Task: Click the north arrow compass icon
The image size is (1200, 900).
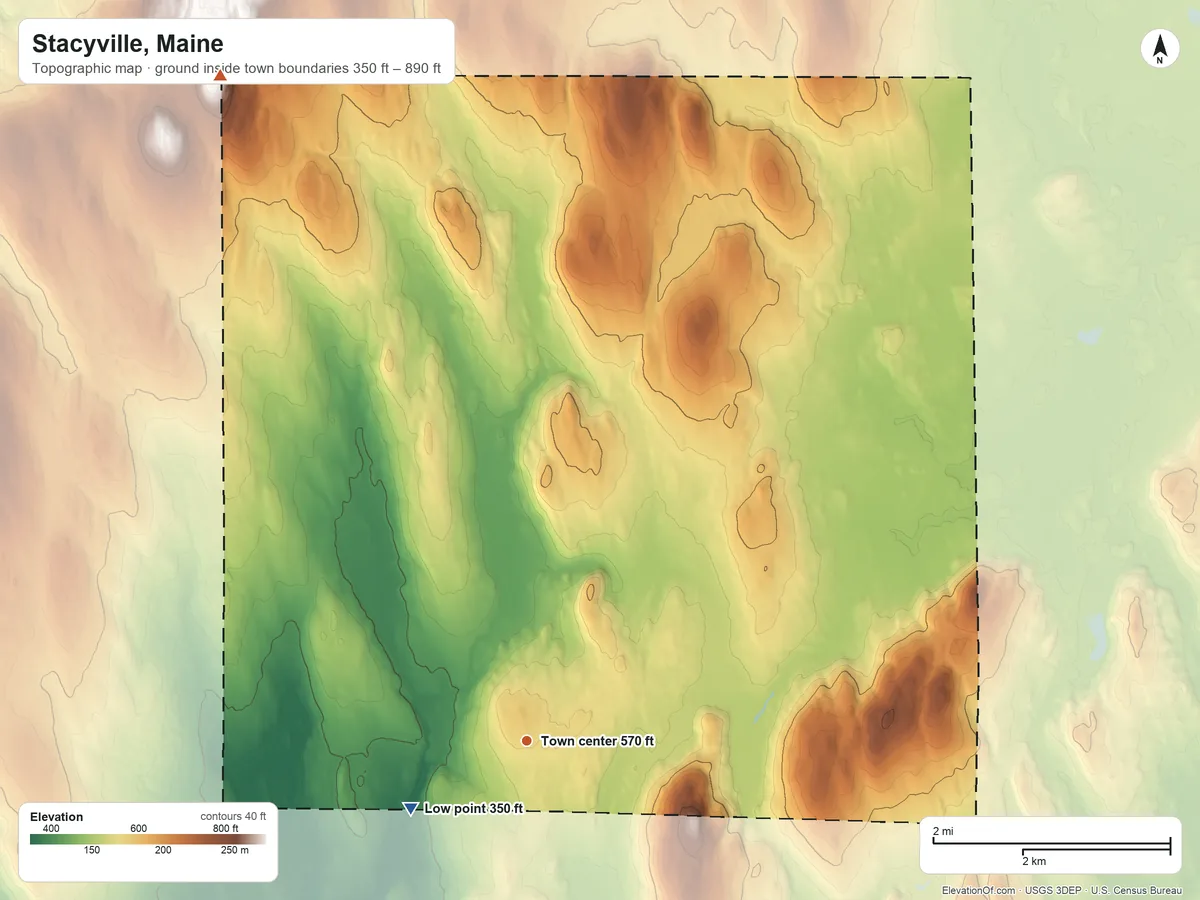Action: [1159, 49]
